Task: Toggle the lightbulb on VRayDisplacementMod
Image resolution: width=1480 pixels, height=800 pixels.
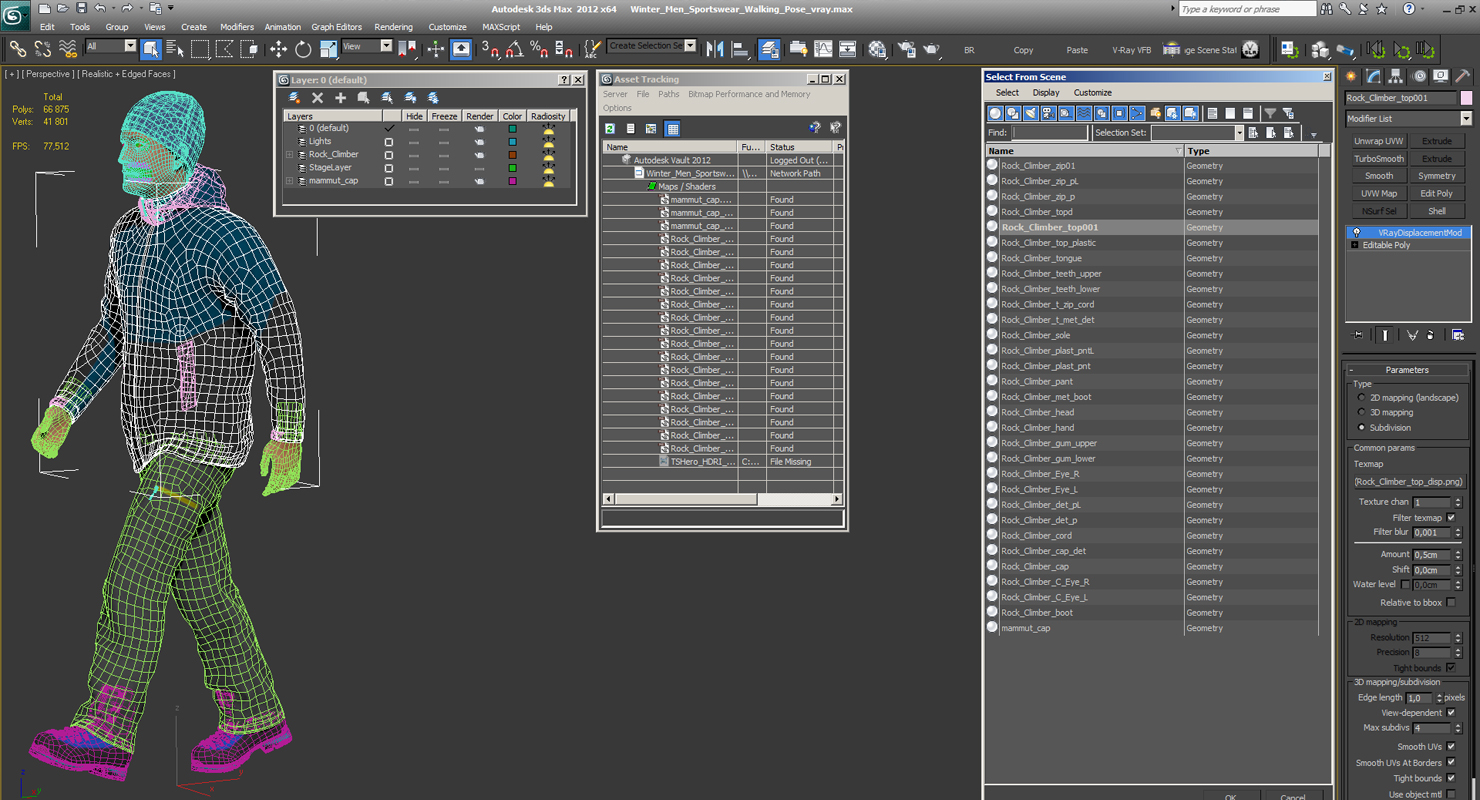Action: 1357,232
